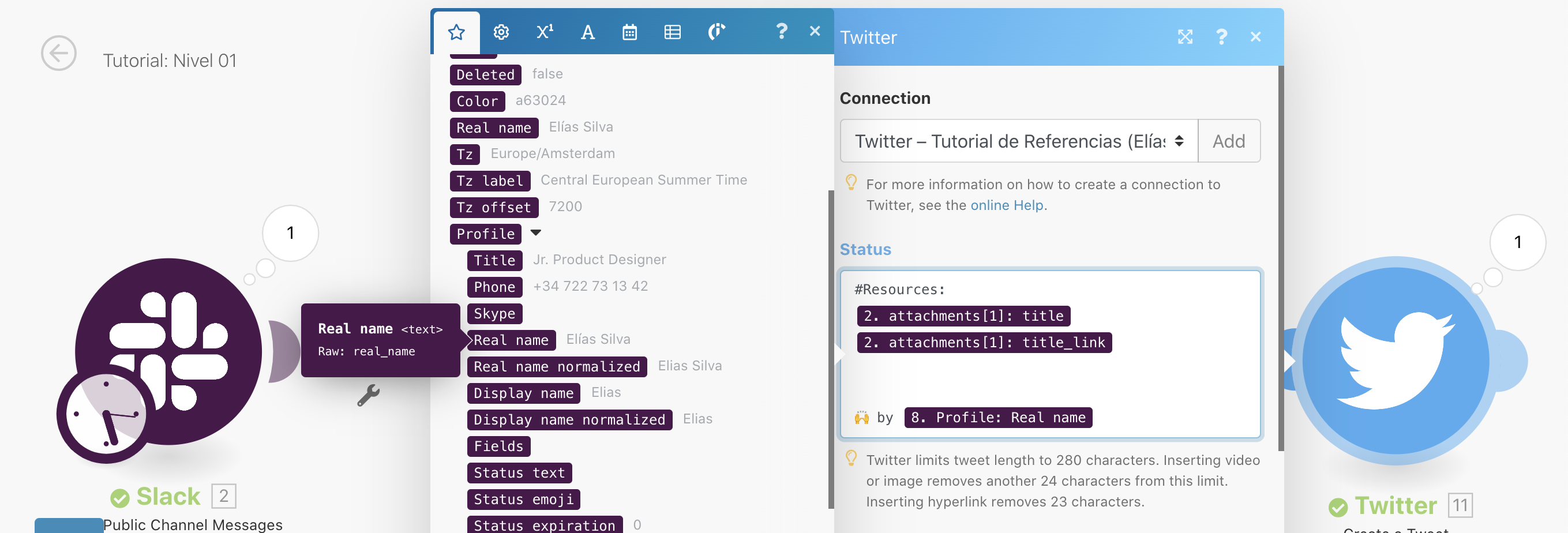The height and width of the screenshot is (533, 1568).
Task: Click the wrench tool icon
Action: (x=368, y=396)
